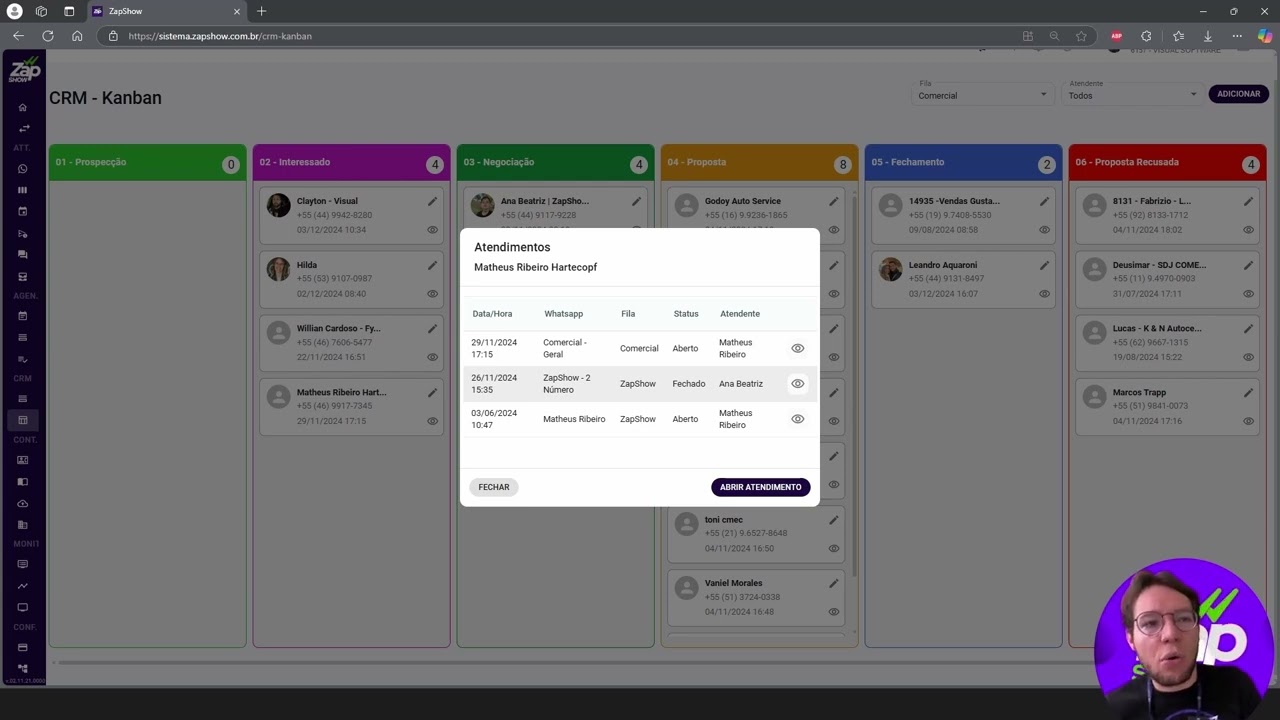Open the browser settings and more menu
The width and height of the screenshot is (1280, 720).
pyautogui.click(x=1237, y=36)
